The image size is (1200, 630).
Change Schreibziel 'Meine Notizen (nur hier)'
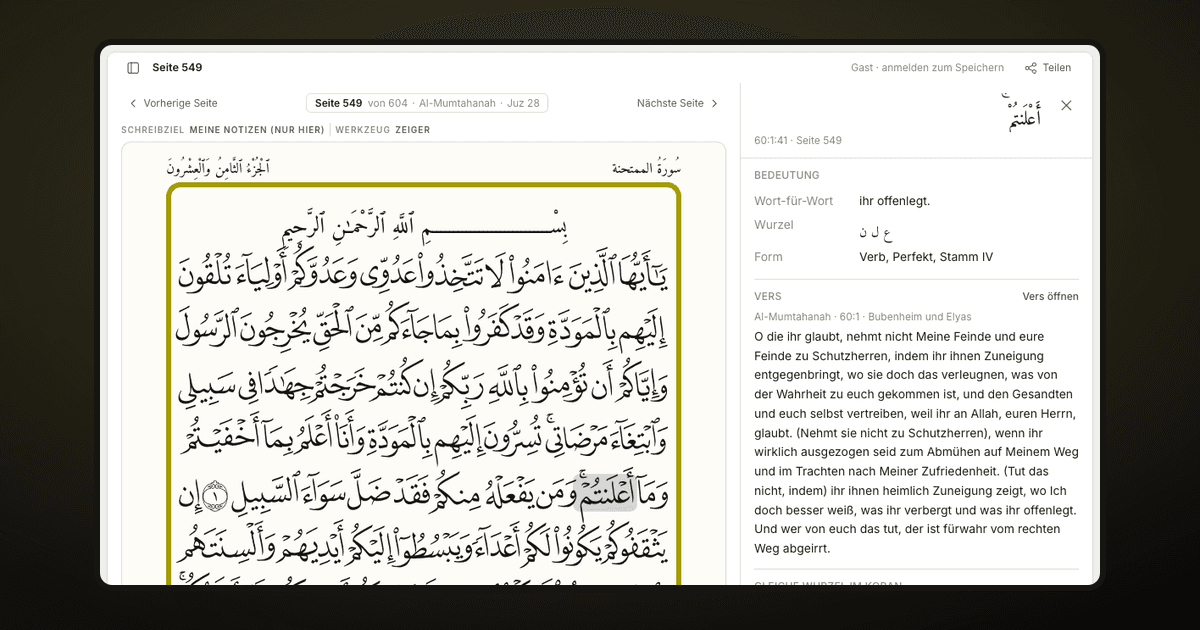[x=257, y=130]
